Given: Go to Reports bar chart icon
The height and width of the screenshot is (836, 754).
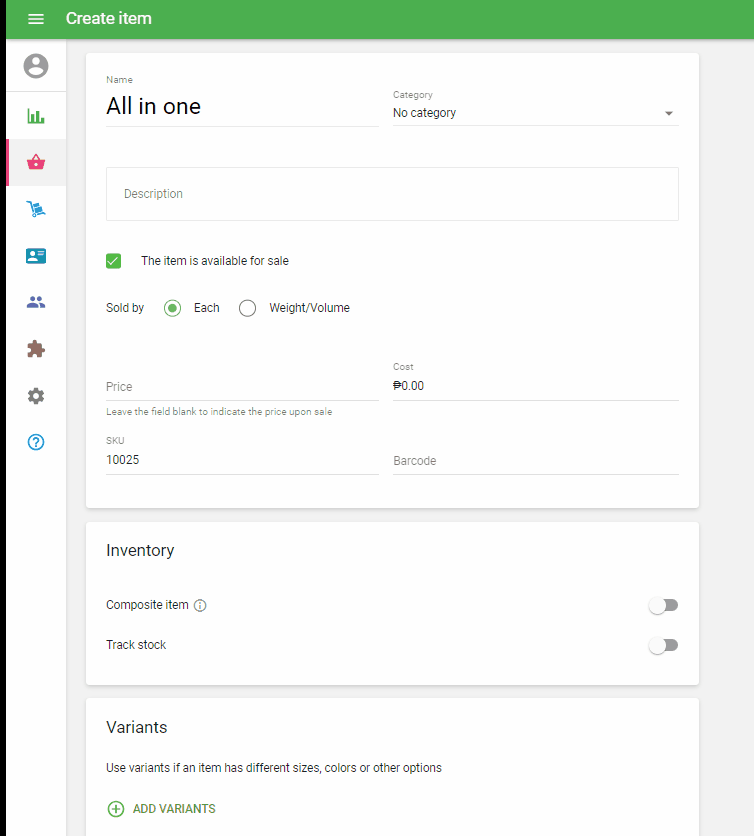Looking at the screenshot, I should pyautogui.click(x=36, y=116).
